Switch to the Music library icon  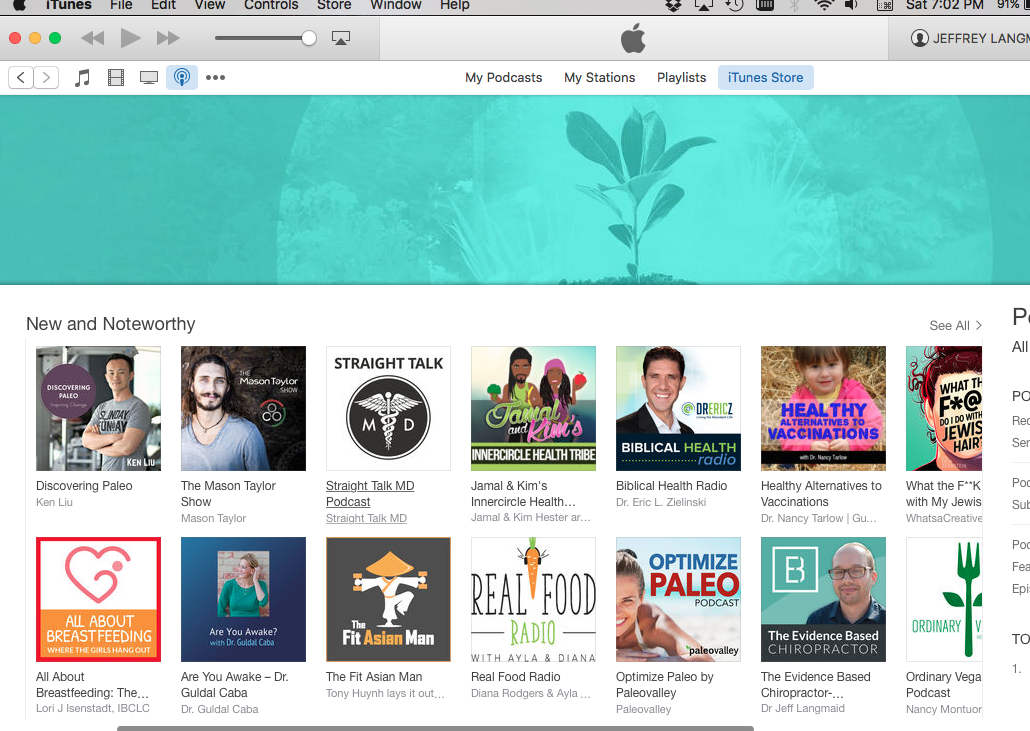(82, 78)
